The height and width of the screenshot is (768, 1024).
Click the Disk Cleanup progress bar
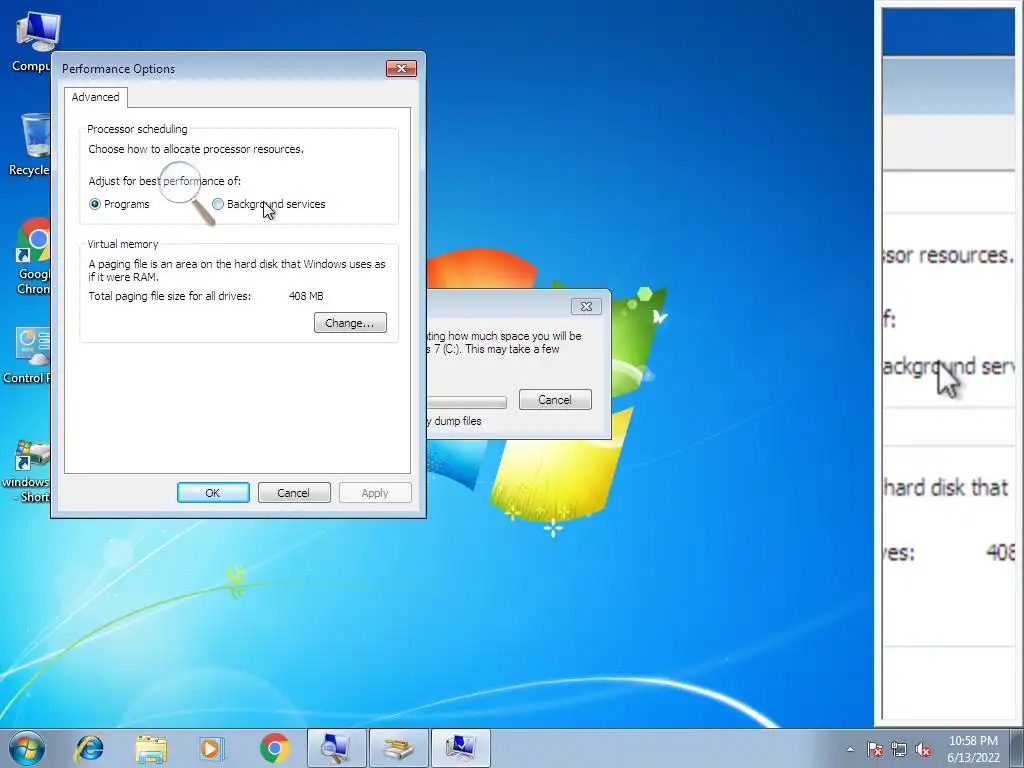point(467,402)
